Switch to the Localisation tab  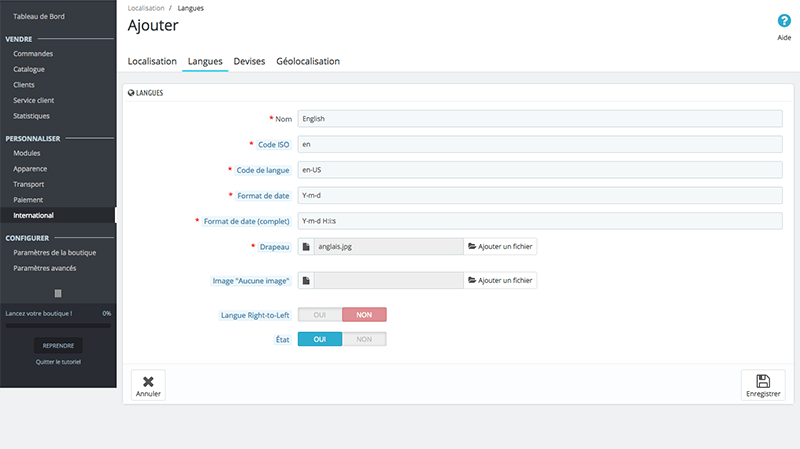152,61
